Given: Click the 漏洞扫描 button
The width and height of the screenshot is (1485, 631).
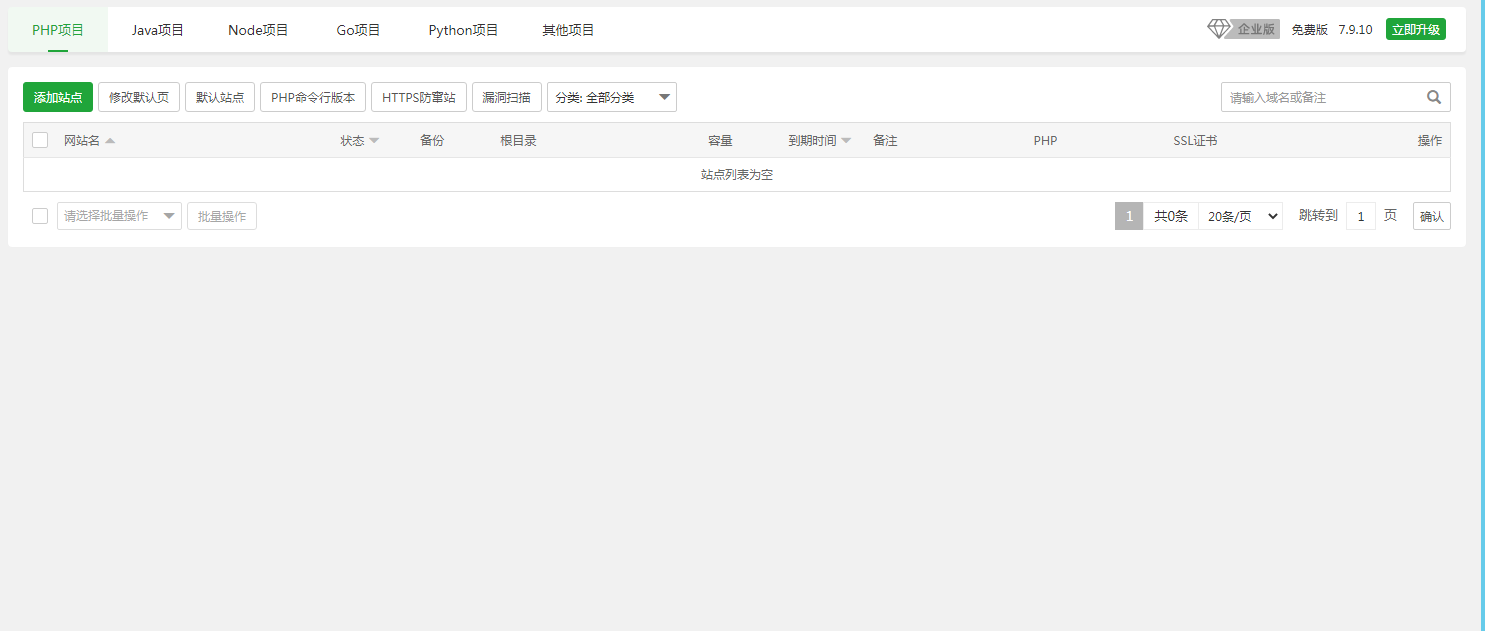Looking at the screenshot, I should pyautogui.click(x=507, y=97).
